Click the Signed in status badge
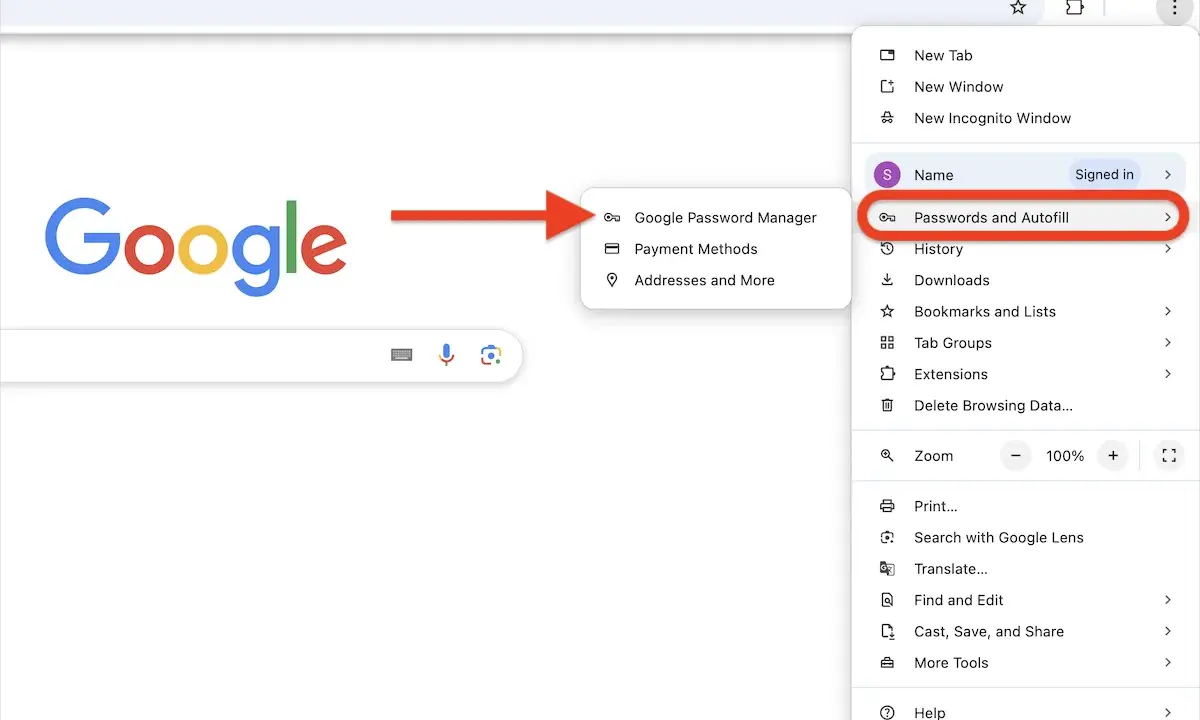The width and height of the screenshot is (1200, 720). 1104,175
